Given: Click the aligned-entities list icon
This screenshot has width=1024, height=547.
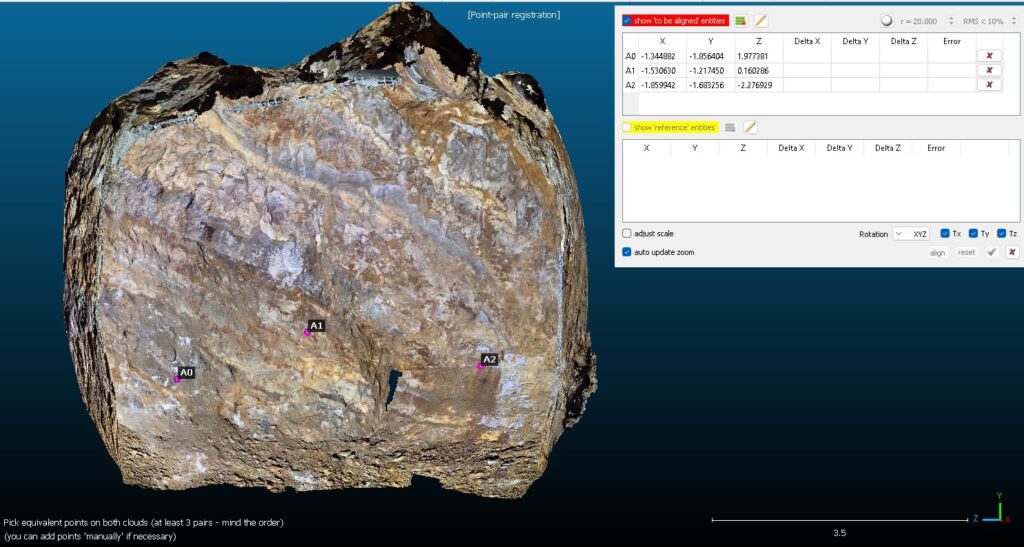Looking at the screenshot, I should pos(740,21).
